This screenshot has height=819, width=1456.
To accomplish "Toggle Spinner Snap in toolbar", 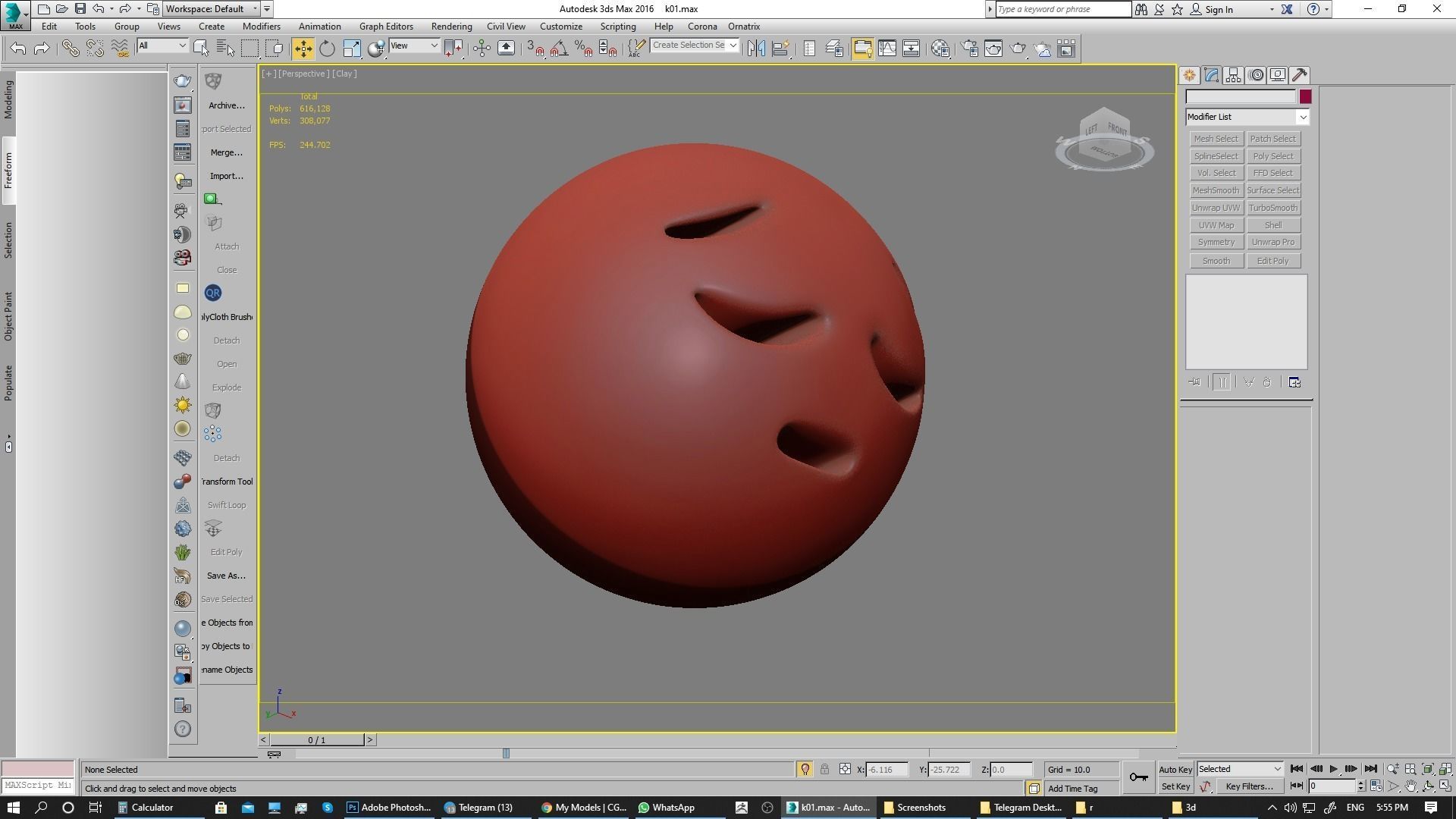I will tap(607, 49).
